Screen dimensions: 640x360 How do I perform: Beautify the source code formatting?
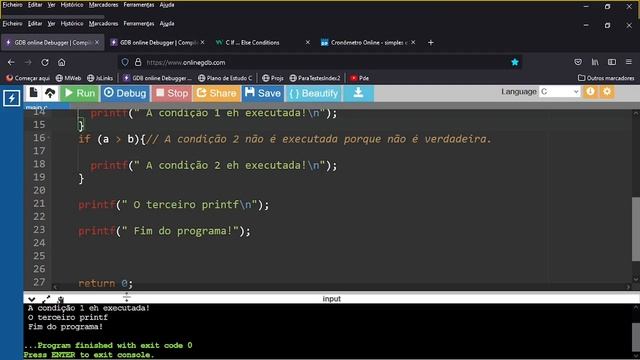tap(313, 93)
